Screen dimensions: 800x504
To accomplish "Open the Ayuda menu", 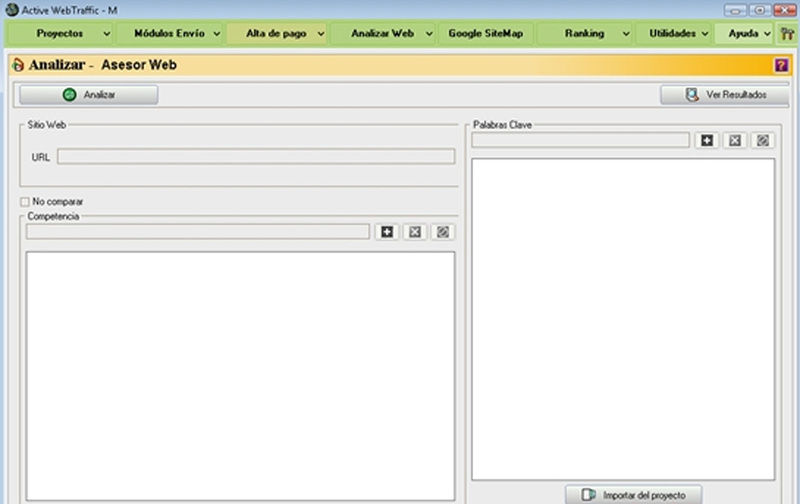I will (744, 34).
